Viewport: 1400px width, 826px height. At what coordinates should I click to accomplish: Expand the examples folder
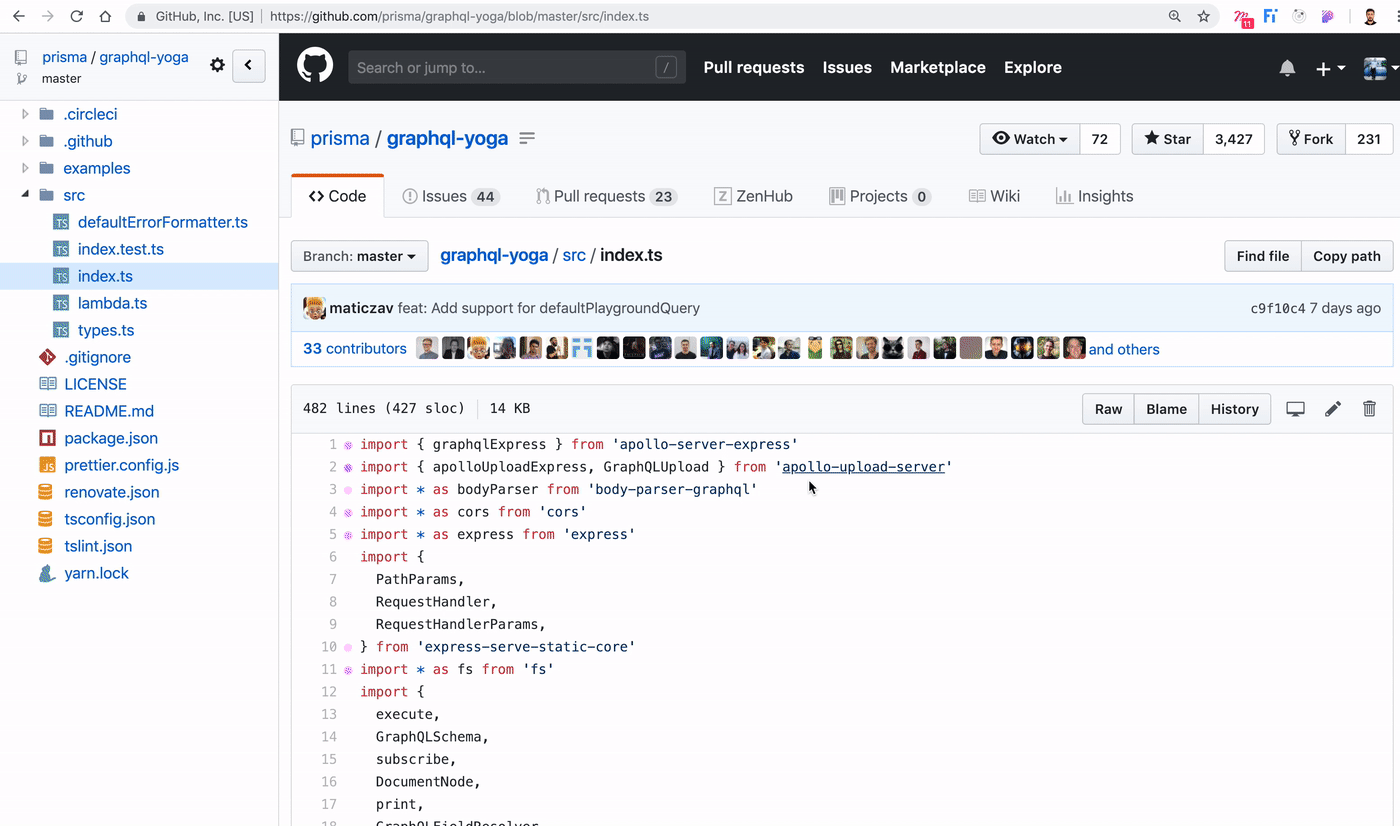tap(26, 168)
